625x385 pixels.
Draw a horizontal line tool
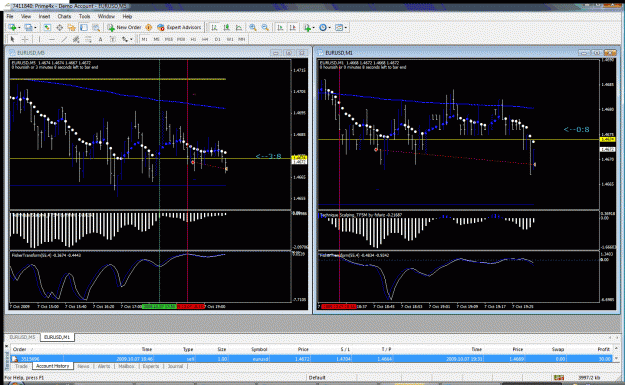click(51, 39)
